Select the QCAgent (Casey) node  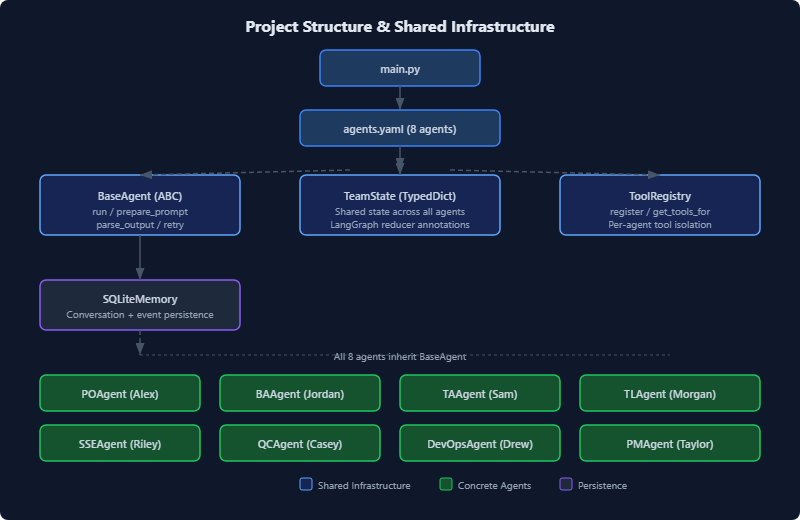coord(300,443)
